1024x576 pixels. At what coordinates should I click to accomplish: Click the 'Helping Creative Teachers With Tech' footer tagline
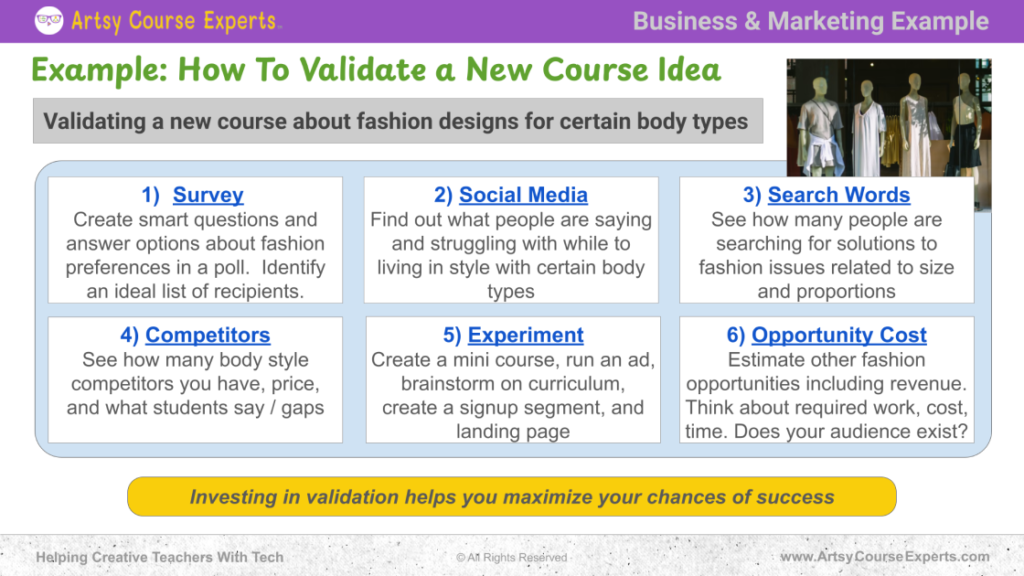click(x=159, y=557)
